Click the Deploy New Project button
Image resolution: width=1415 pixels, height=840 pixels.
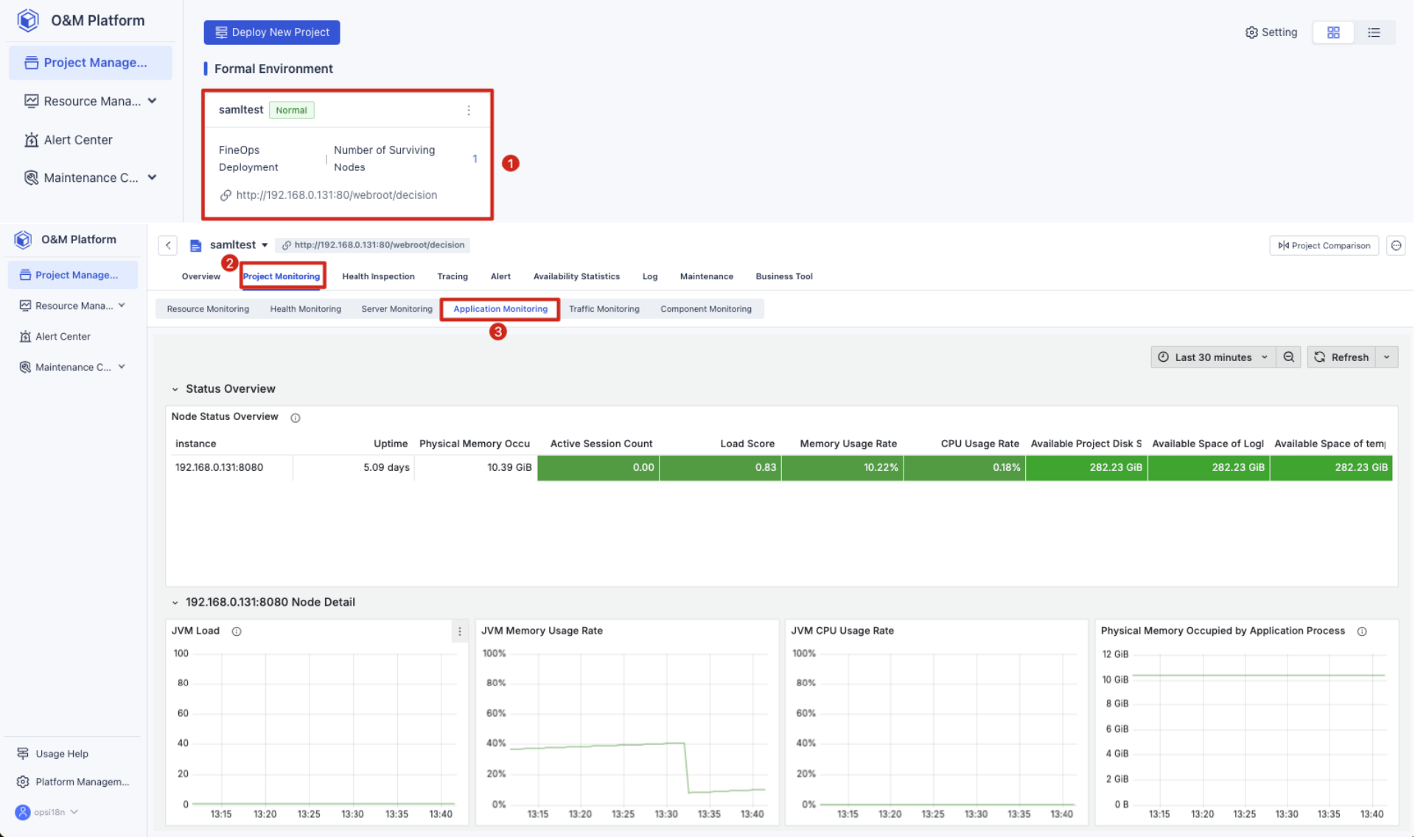271,32
